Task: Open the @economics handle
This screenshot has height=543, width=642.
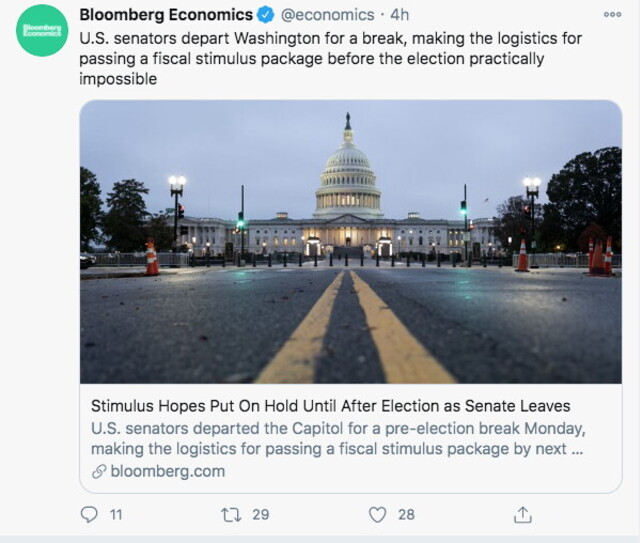Action: coord(326,15)
